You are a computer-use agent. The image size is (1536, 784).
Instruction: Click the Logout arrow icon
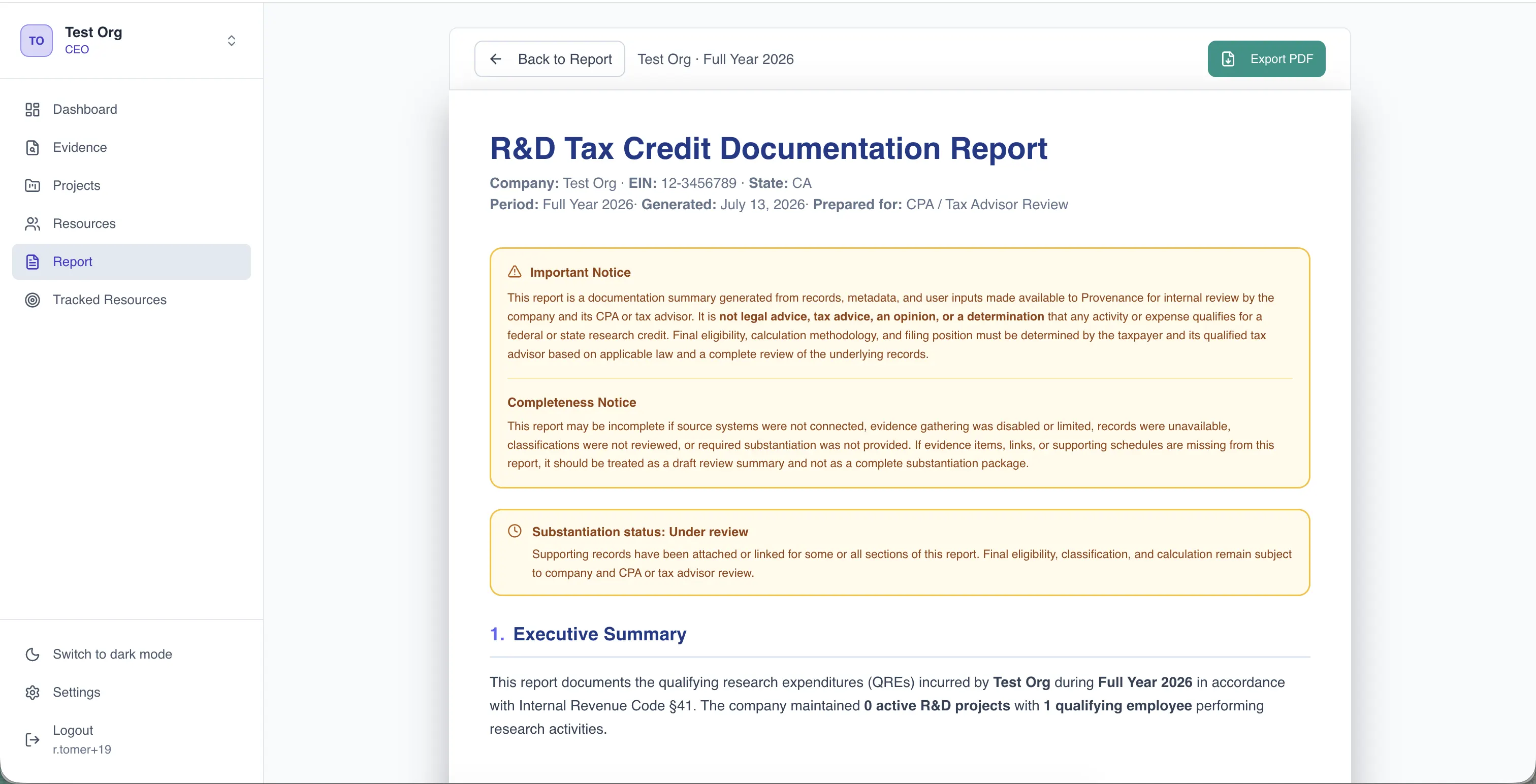[32, 740]
